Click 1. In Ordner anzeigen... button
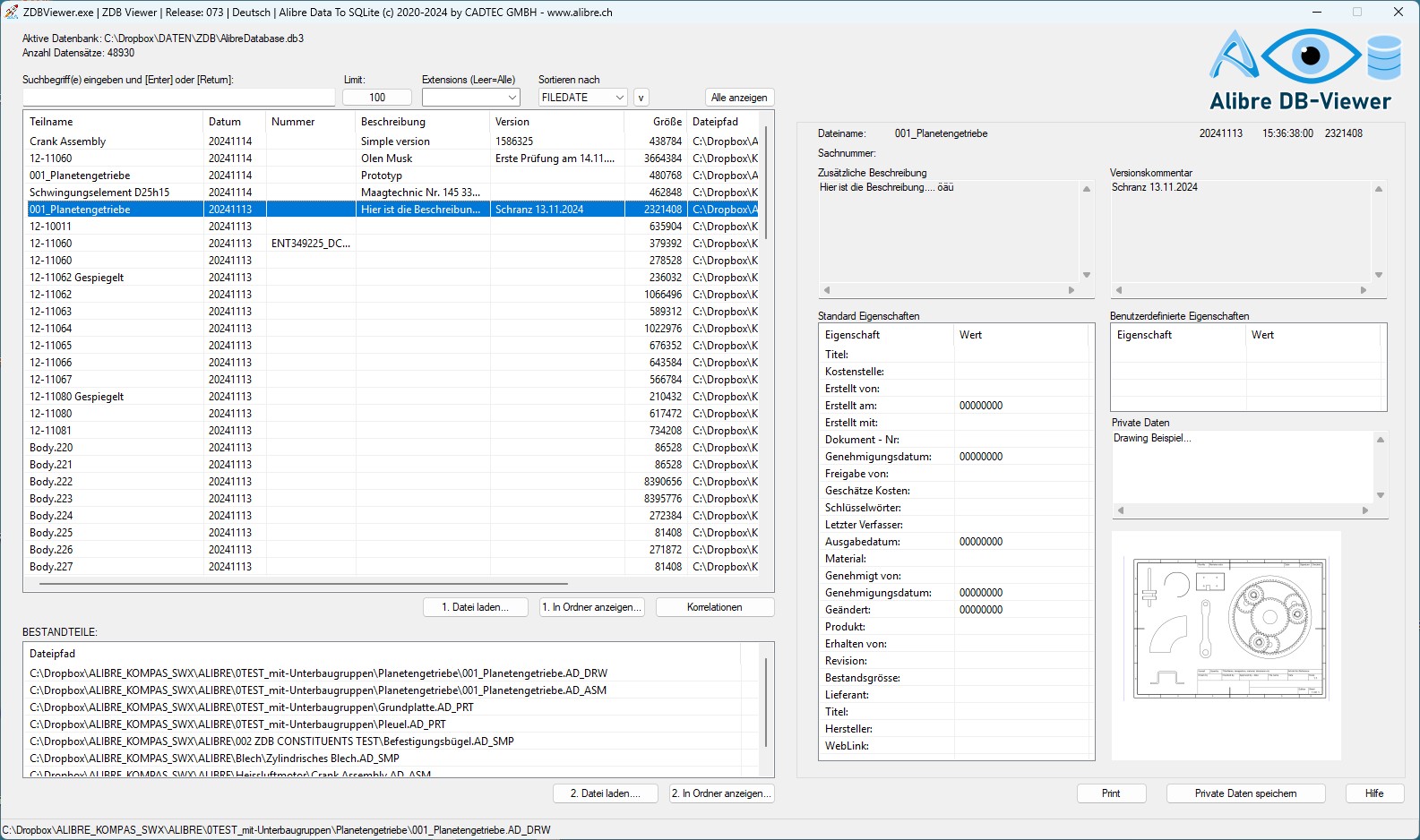Screen dimensions: 1420x840 (591, 607)
